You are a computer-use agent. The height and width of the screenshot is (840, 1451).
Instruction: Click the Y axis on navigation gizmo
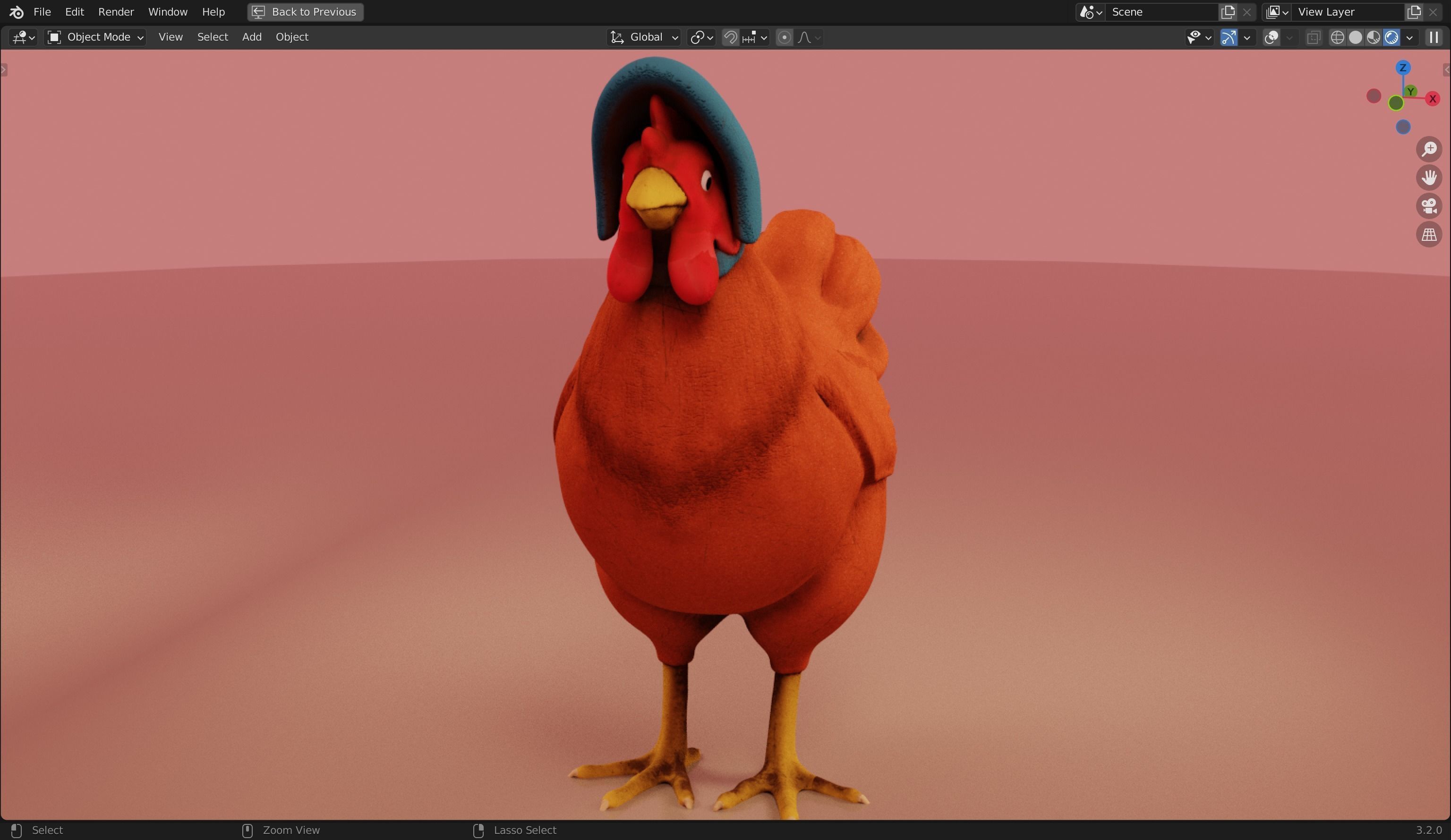[1410, 91]
